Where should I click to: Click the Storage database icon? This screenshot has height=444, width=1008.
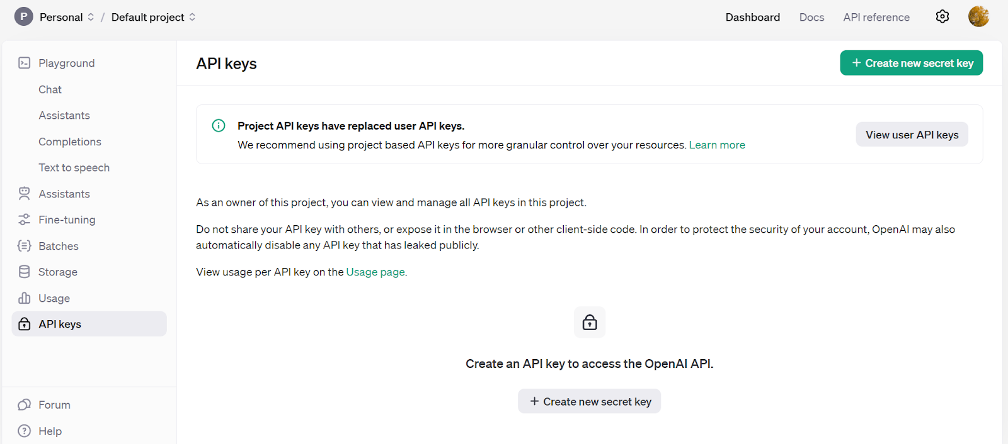(x=24, y=272)
